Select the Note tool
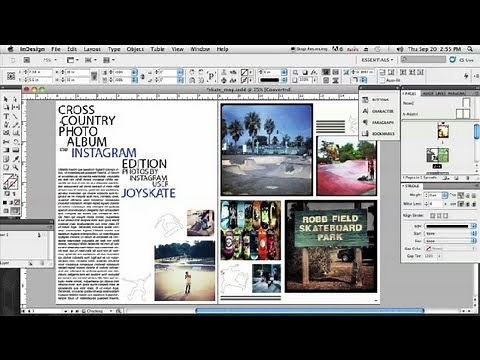This screenshot has height=360, width=480. click(x=6, y=159)
